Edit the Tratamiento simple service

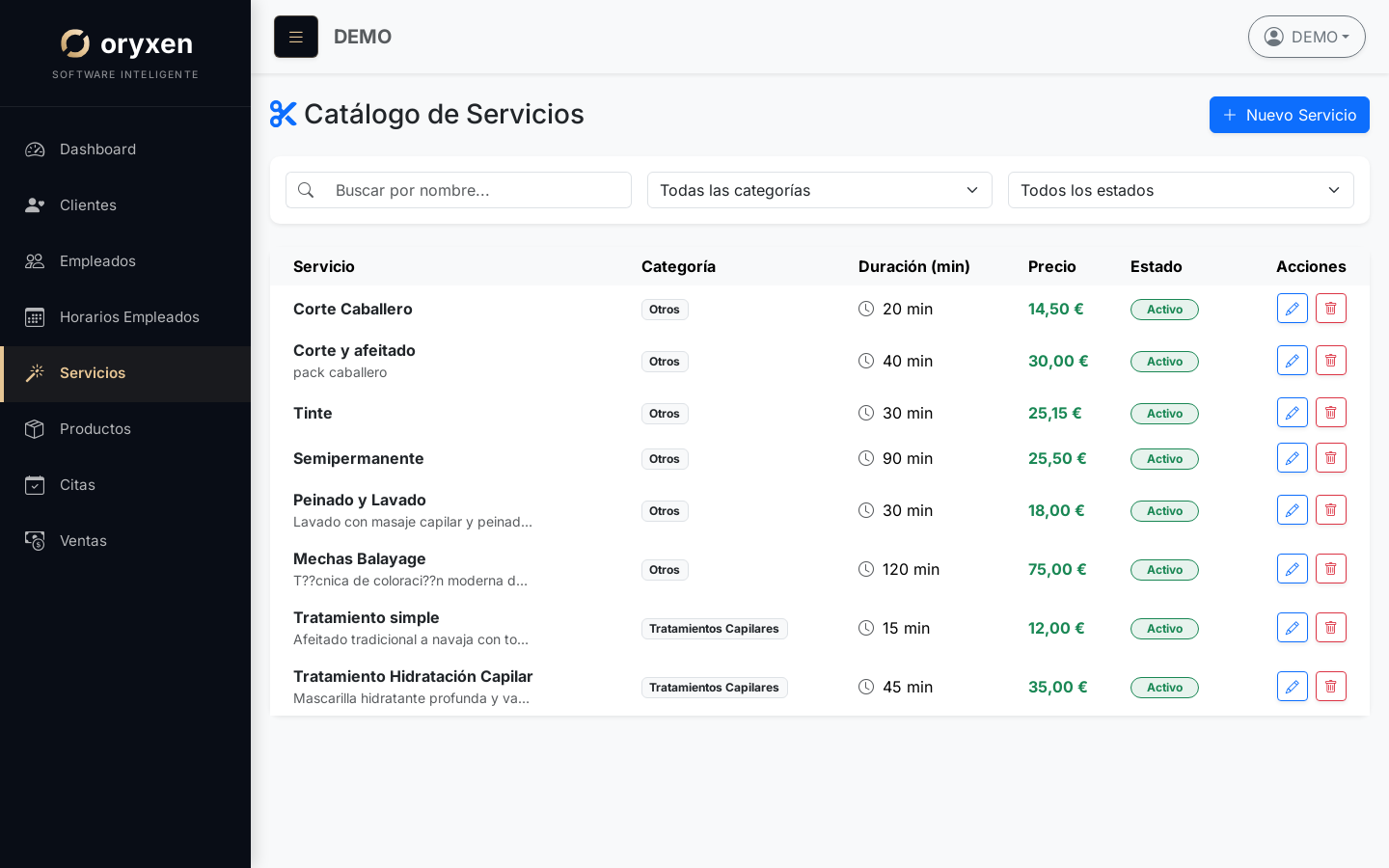coord(1293,628)
